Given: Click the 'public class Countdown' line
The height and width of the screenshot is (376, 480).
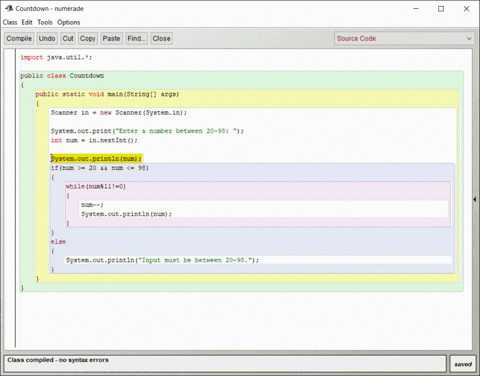Looking at the screenshot, I should coord(62,76).
